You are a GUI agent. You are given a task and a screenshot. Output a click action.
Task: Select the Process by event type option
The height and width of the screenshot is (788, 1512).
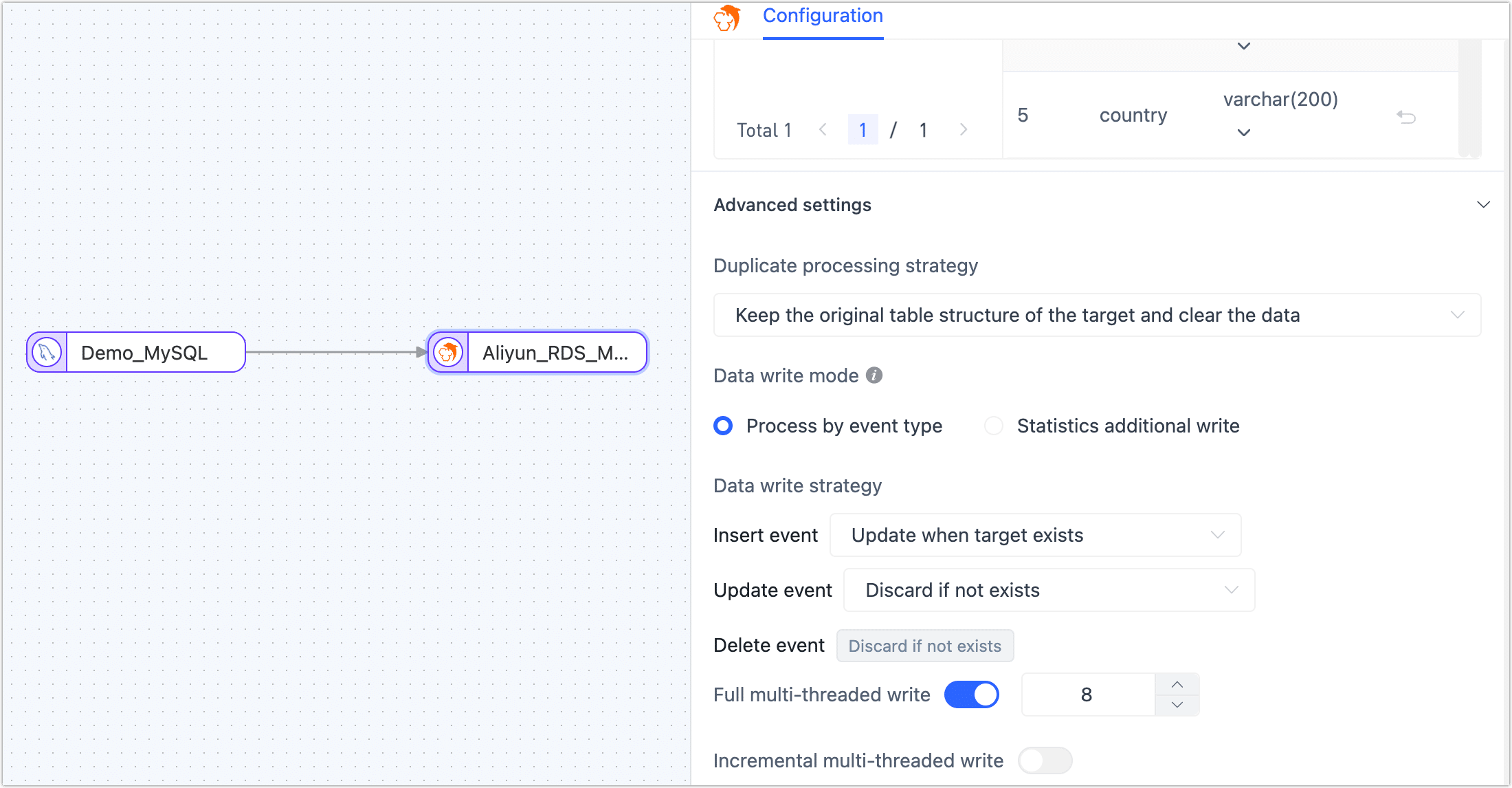[723, 426]
